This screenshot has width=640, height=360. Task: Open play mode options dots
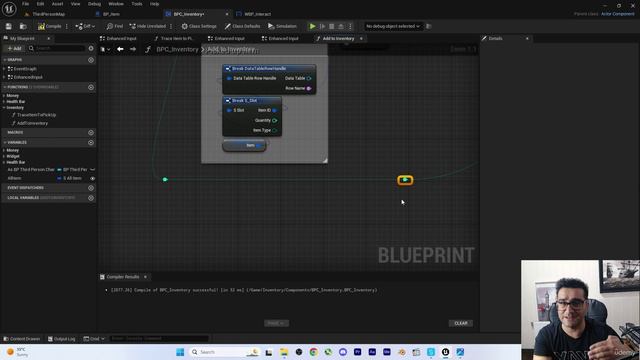click(350, 26)
